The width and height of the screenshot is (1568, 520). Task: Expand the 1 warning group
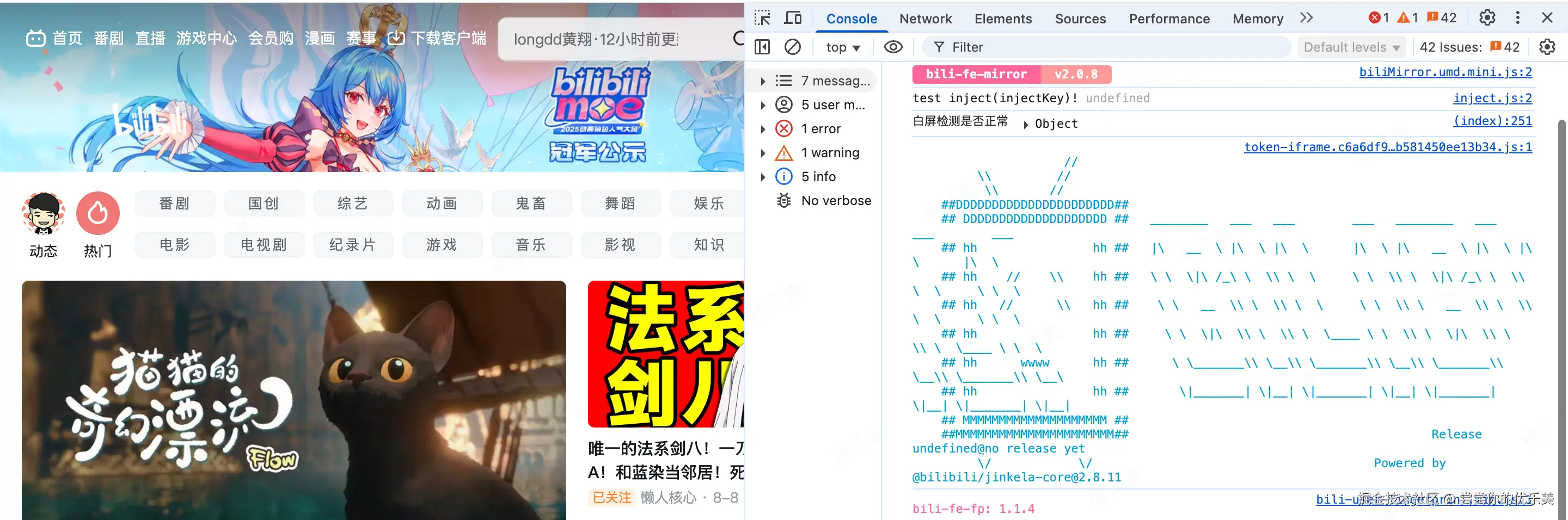point(763,153)
